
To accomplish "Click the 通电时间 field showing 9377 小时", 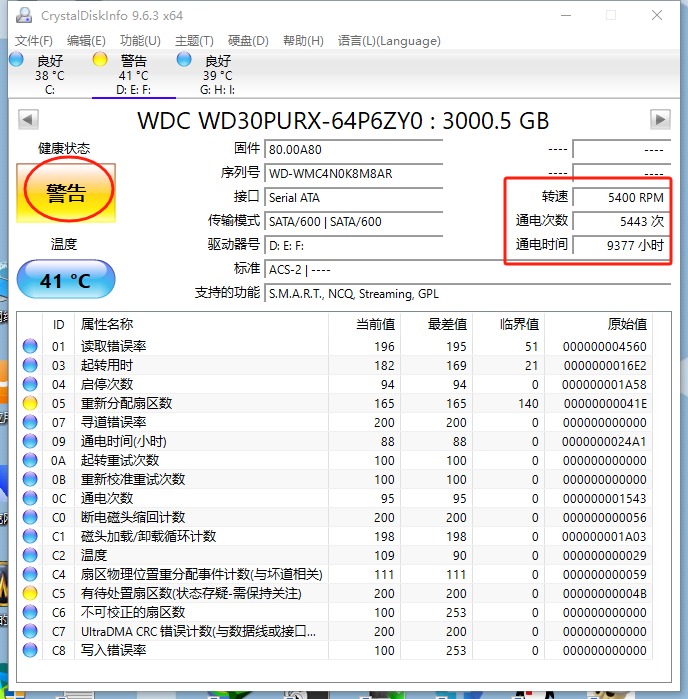I will [x=621, y=246].
